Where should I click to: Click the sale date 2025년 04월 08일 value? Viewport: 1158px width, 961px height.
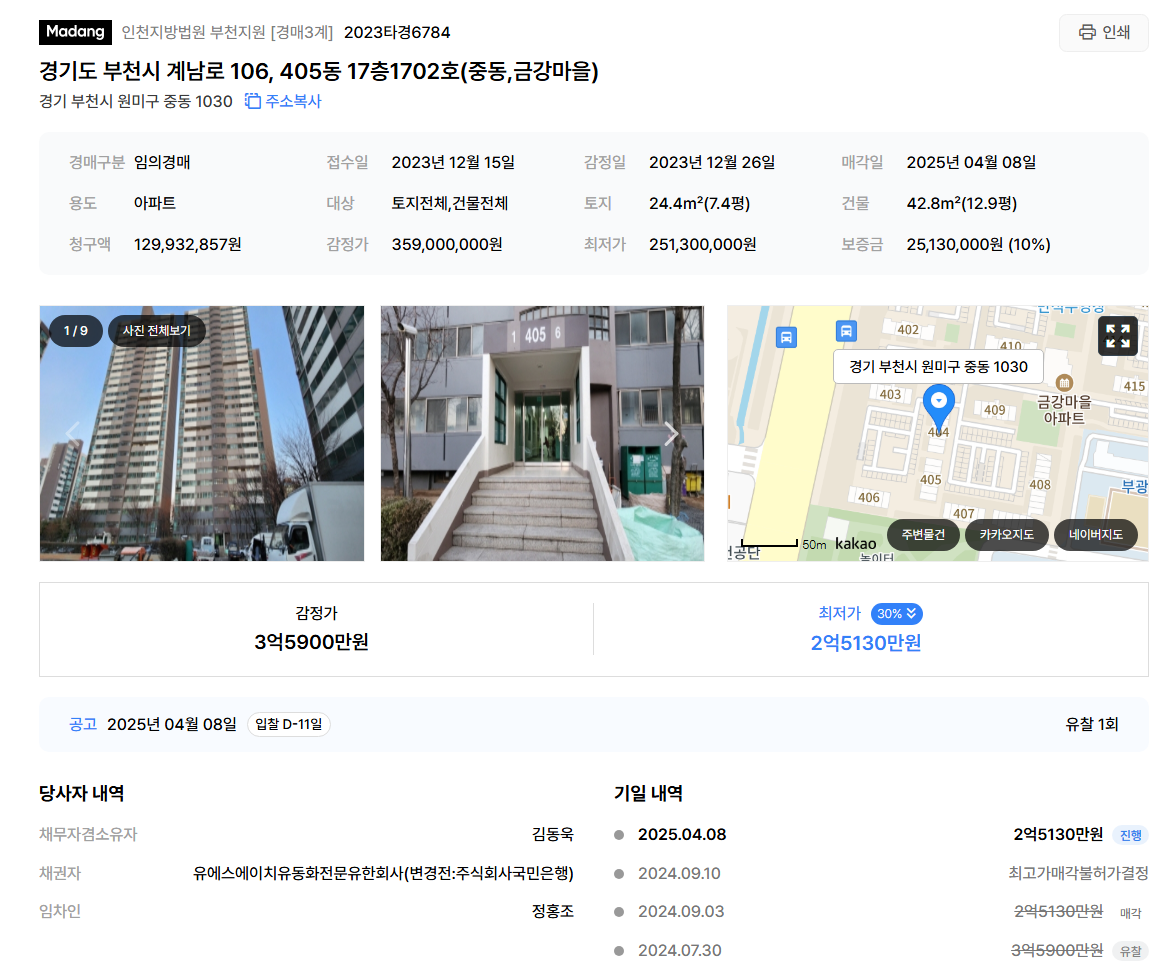point(971,163)
